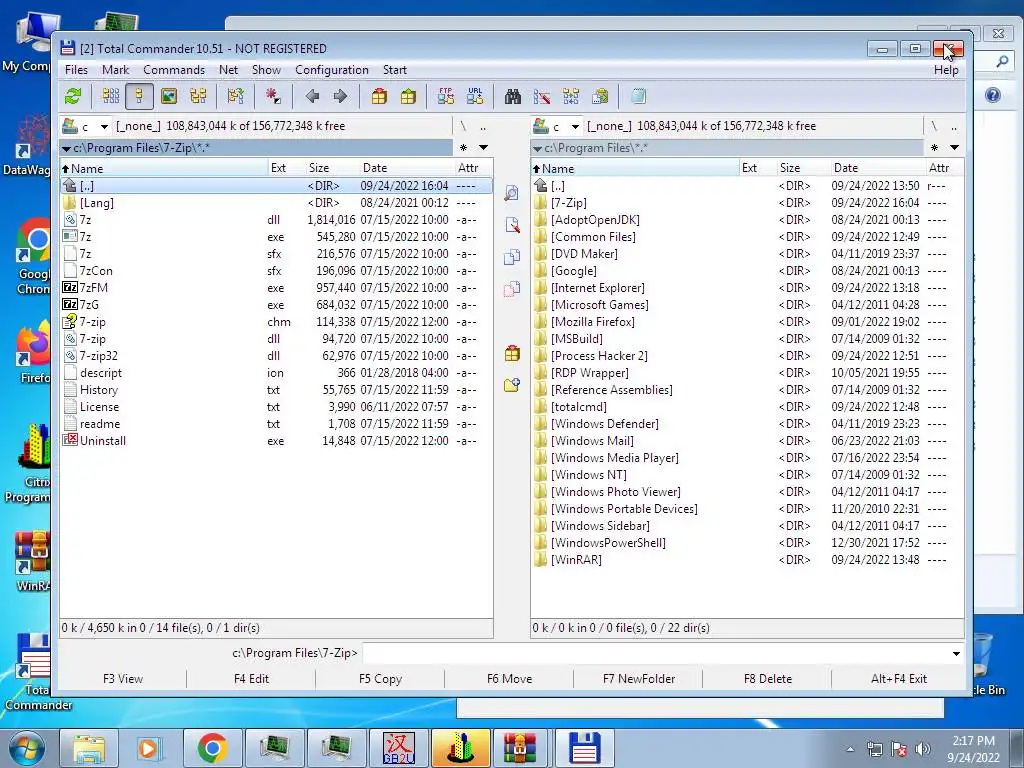Go to left panel root with backslash button
Screen dimensions: 1024x768
(463, 126)
